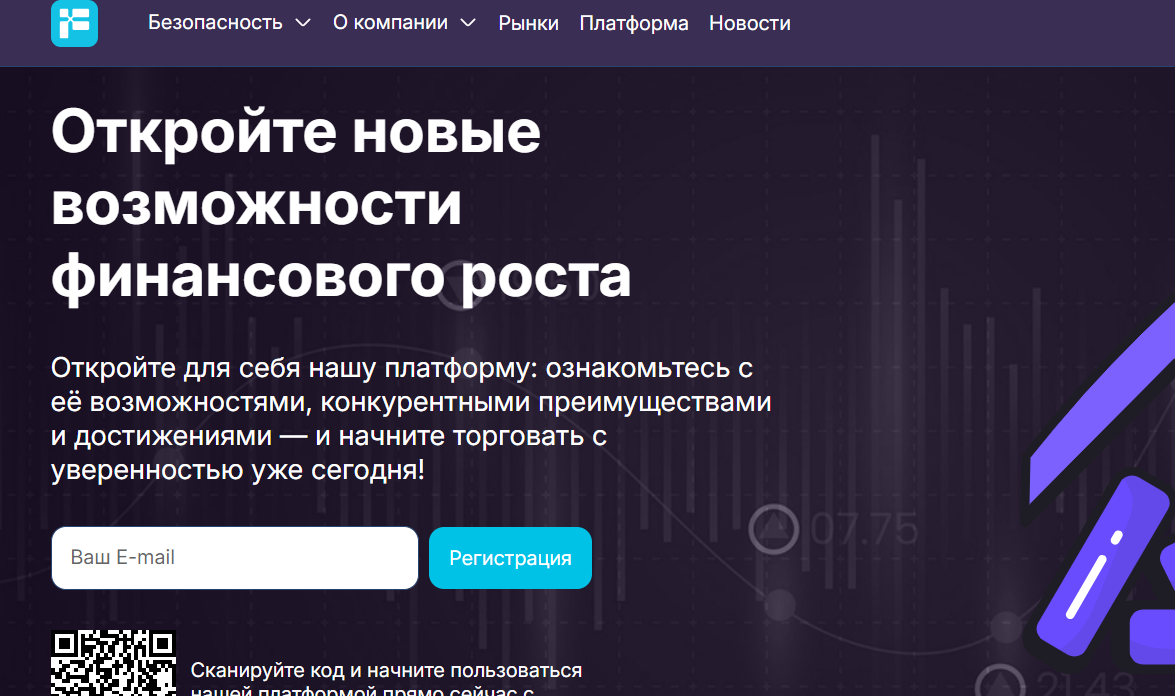Click the teal iF logo icon
Viewport: 1175px width, 696px height.
click(x=74, y=22)
